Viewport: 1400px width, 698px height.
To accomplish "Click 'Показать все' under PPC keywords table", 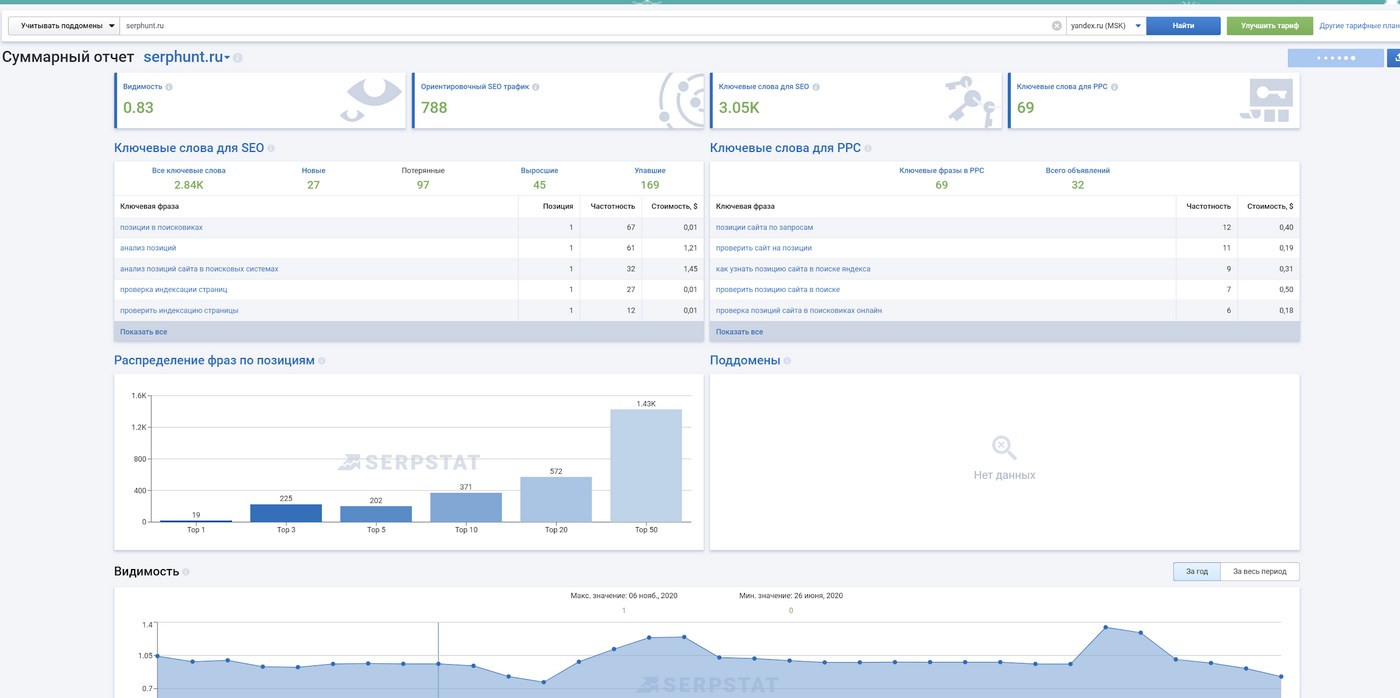I will [740, 332].
